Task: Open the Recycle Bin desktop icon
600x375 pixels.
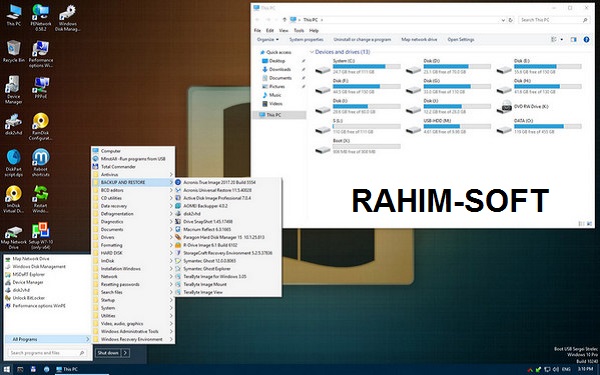Action: click(14, 51)
